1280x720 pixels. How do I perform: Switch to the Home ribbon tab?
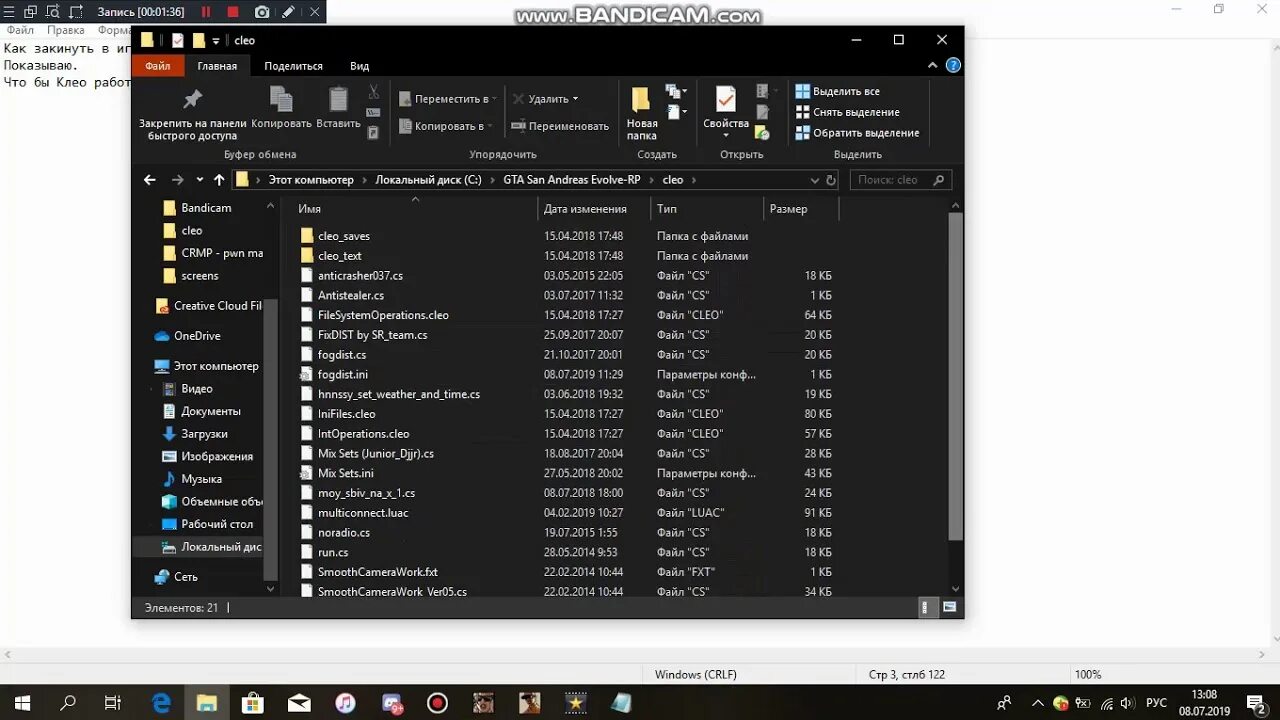[217, 66]
